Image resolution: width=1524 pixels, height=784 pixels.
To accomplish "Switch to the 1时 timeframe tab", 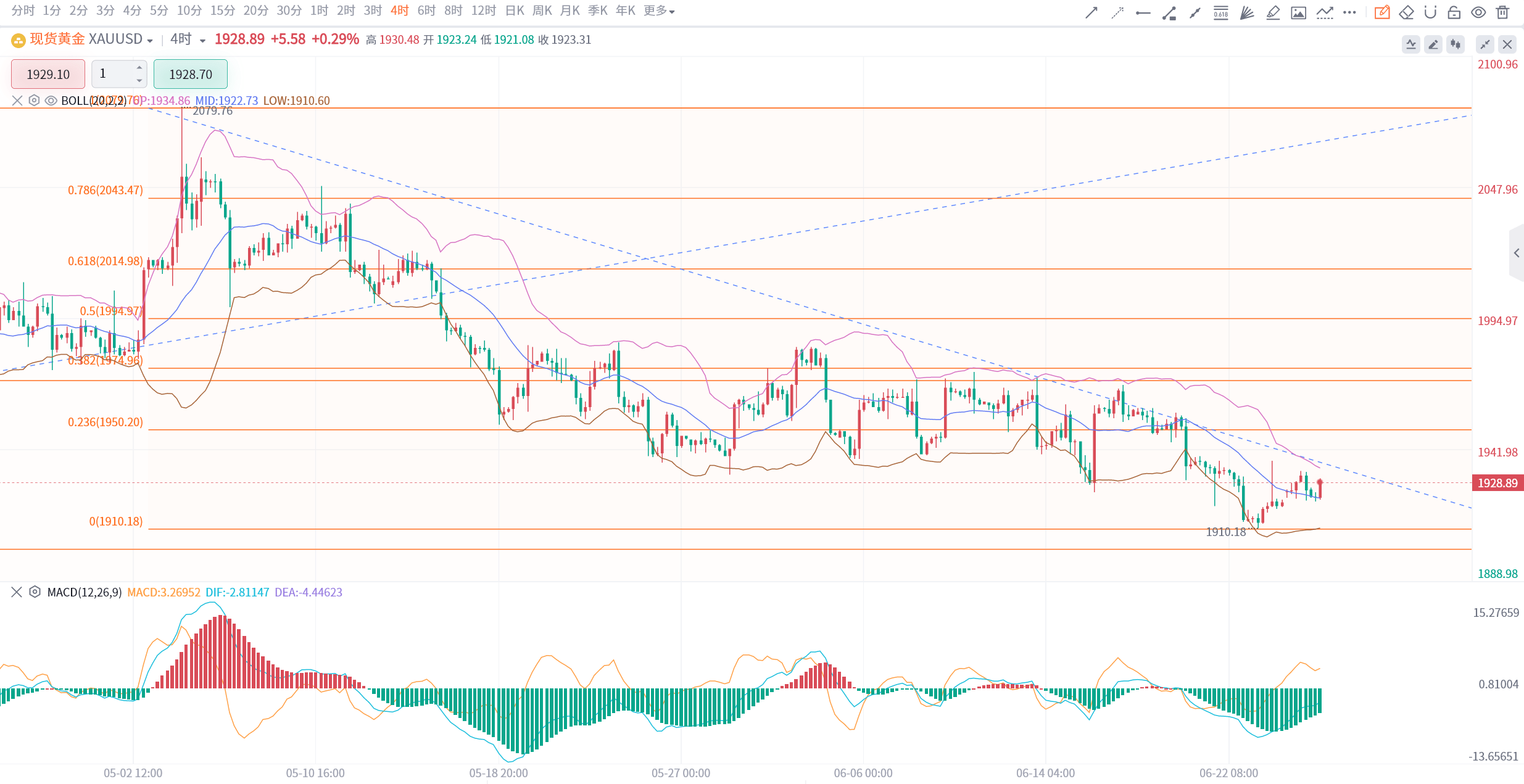I will (x=319, y=11).
